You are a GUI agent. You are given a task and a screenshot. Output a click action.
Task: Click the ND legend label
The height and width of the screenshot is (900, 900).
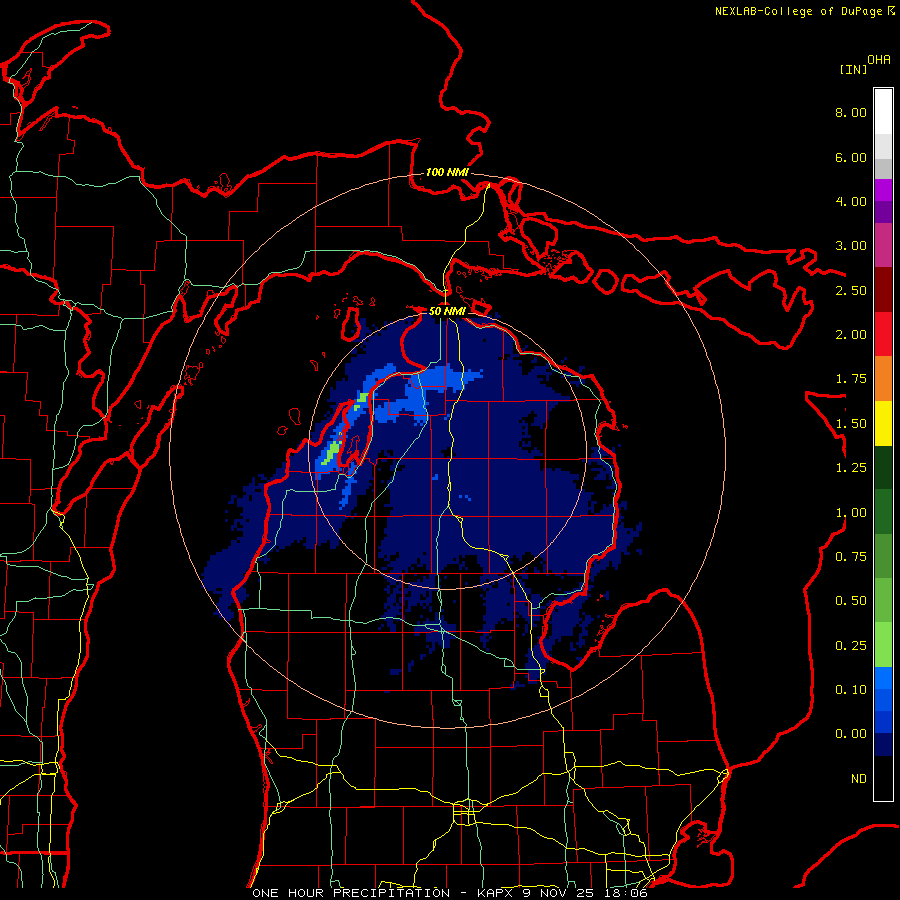coord(859,778)
